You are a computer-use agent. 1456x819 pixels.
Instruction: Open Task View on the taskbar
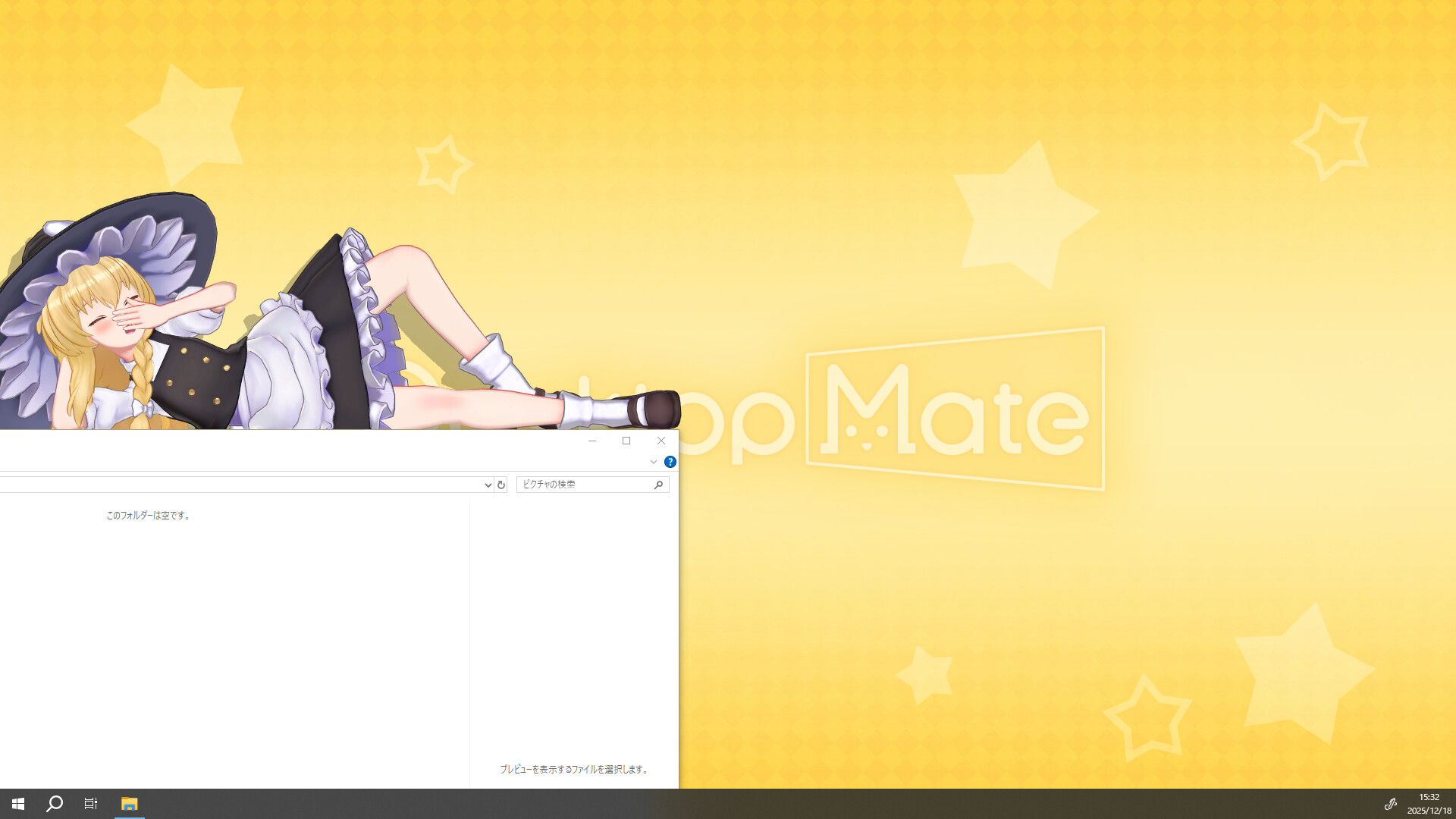[x=90, y=804]
